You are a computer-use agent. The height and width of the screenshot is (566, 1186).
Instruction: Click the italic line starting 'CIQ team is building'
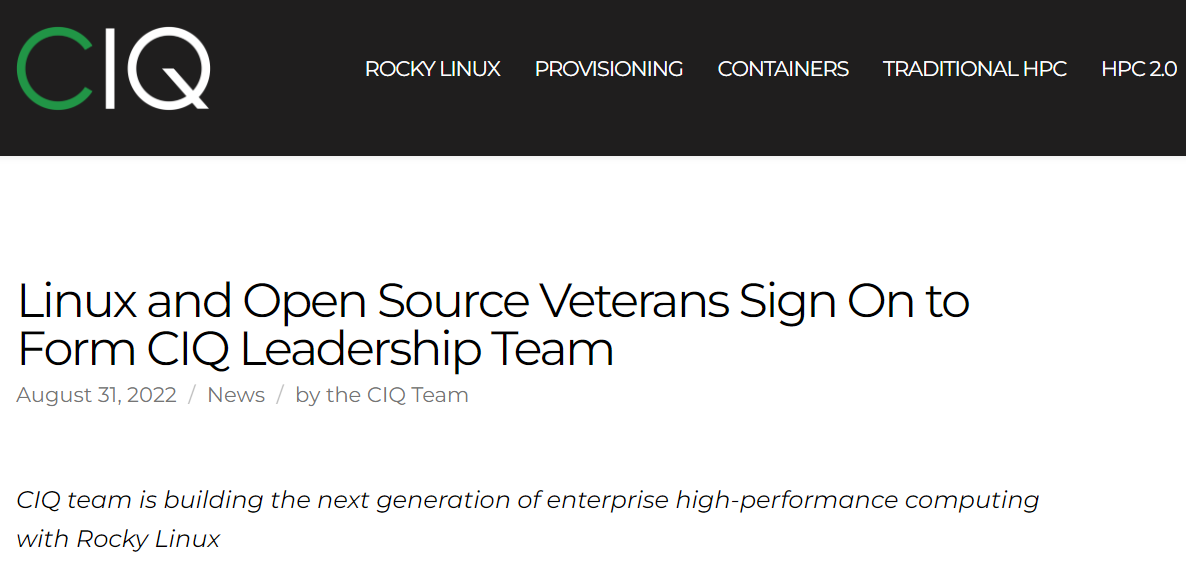(528, 500)
